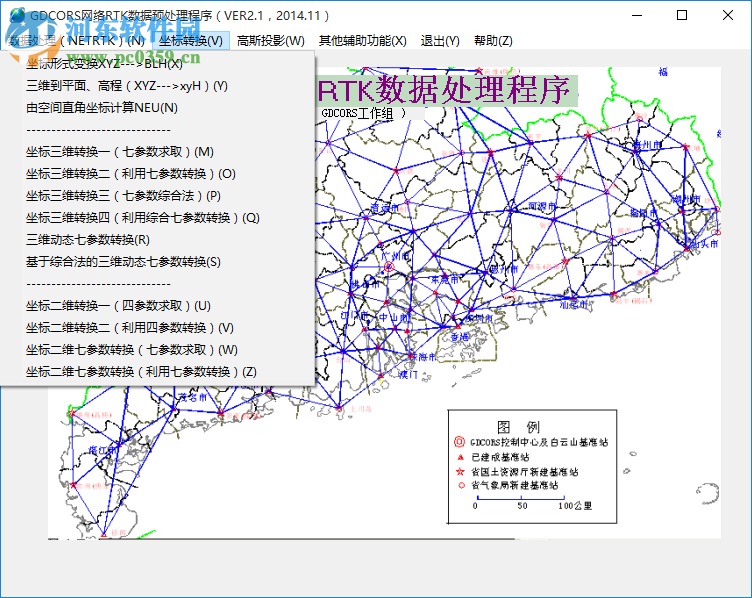The image size is (752, 598).
Task: Click the red triangle 已建成基准站 legend icon
Action: click(x=460, y=457)
